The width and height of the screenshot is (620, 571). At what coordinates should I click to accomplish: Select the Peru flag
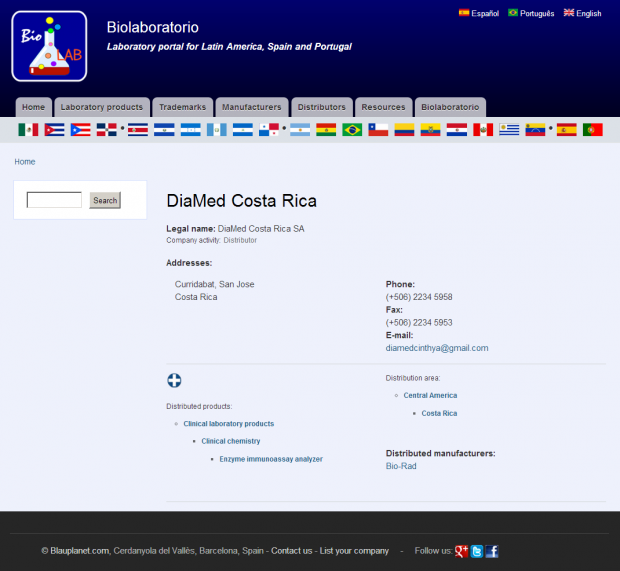(483, 130)
